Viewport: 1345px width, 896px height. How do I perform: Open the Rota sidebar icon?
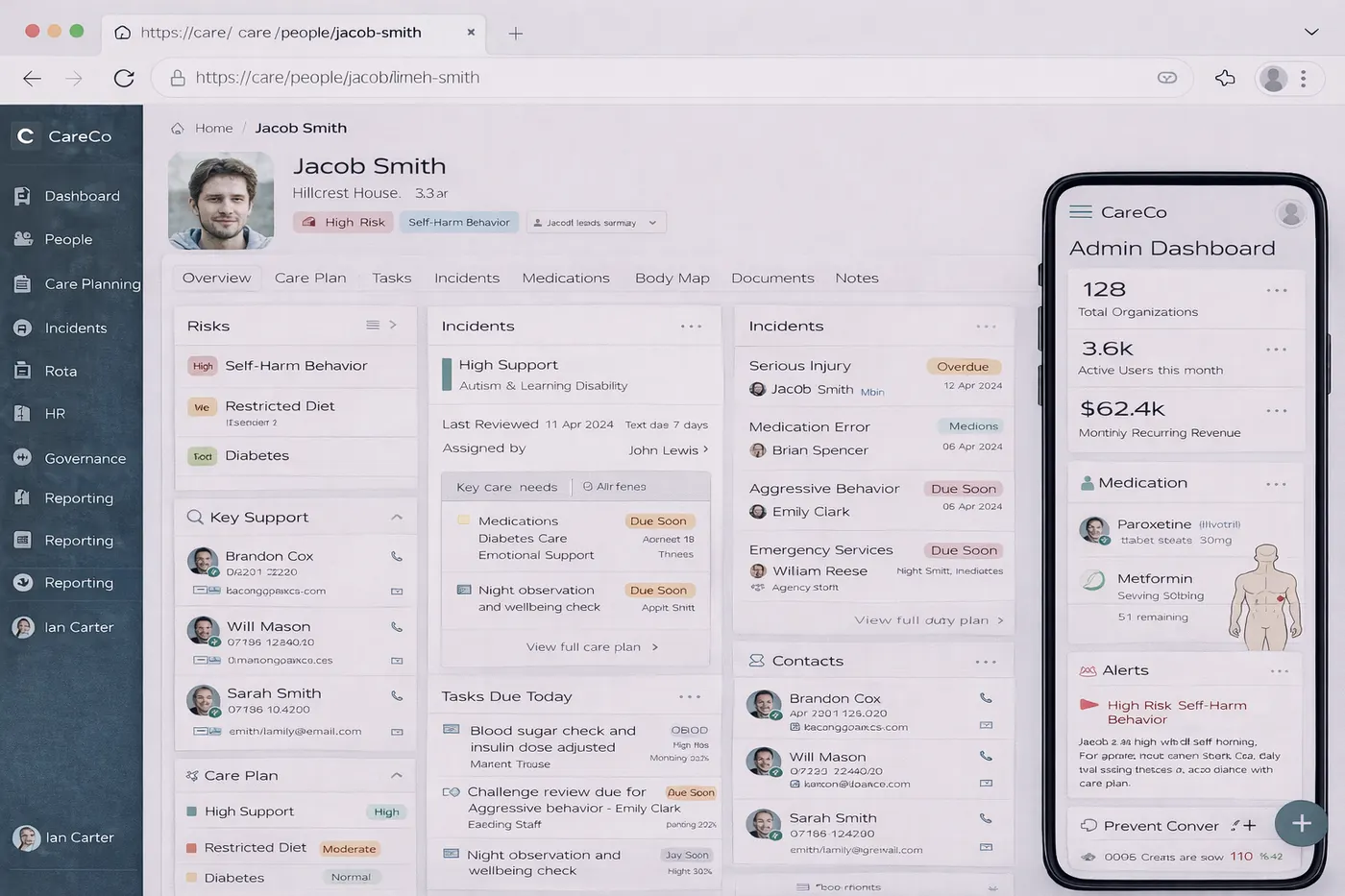pos(23,371)
